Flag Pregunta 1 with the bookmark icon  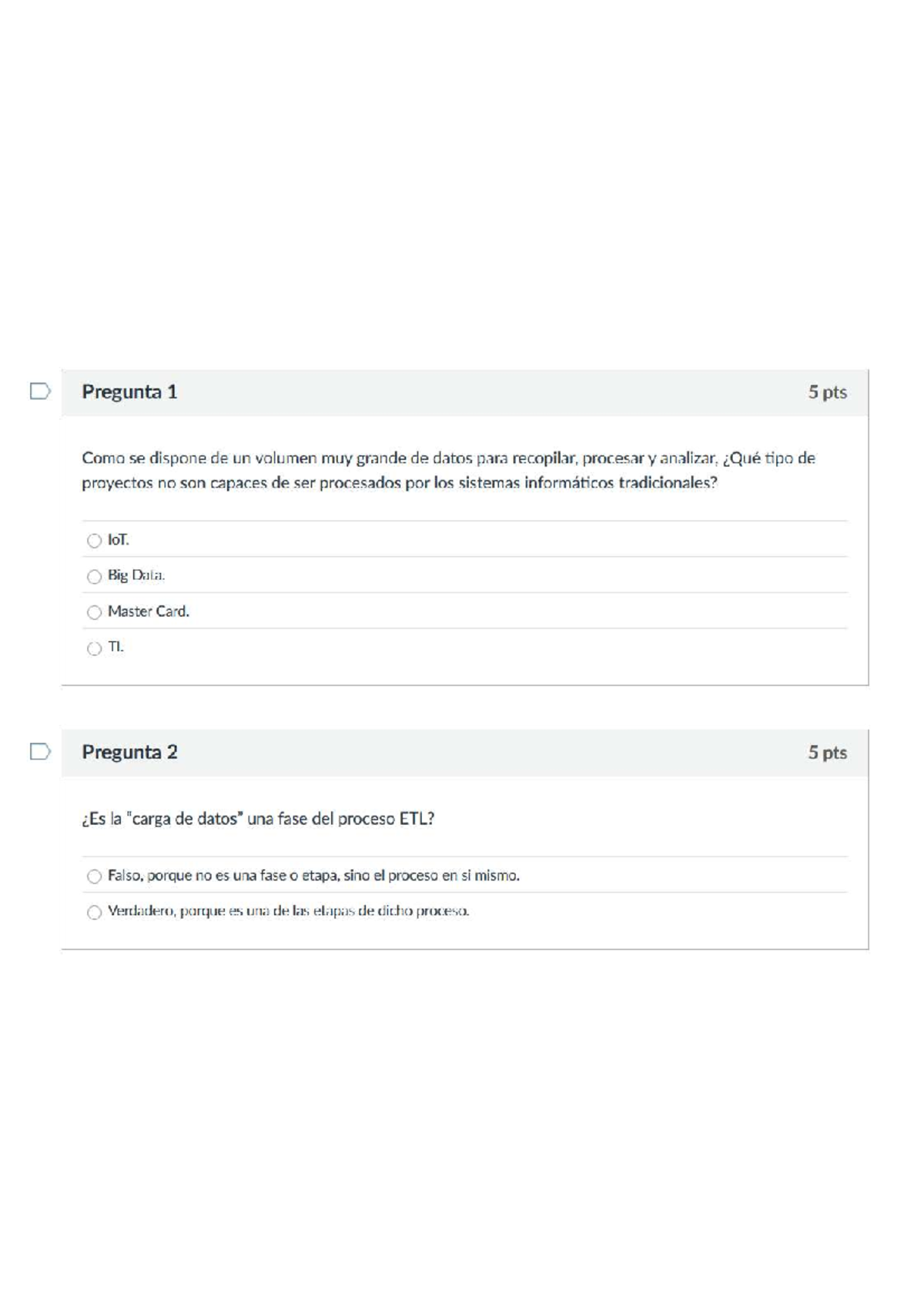pyautogui.click(x=40, y=392)
